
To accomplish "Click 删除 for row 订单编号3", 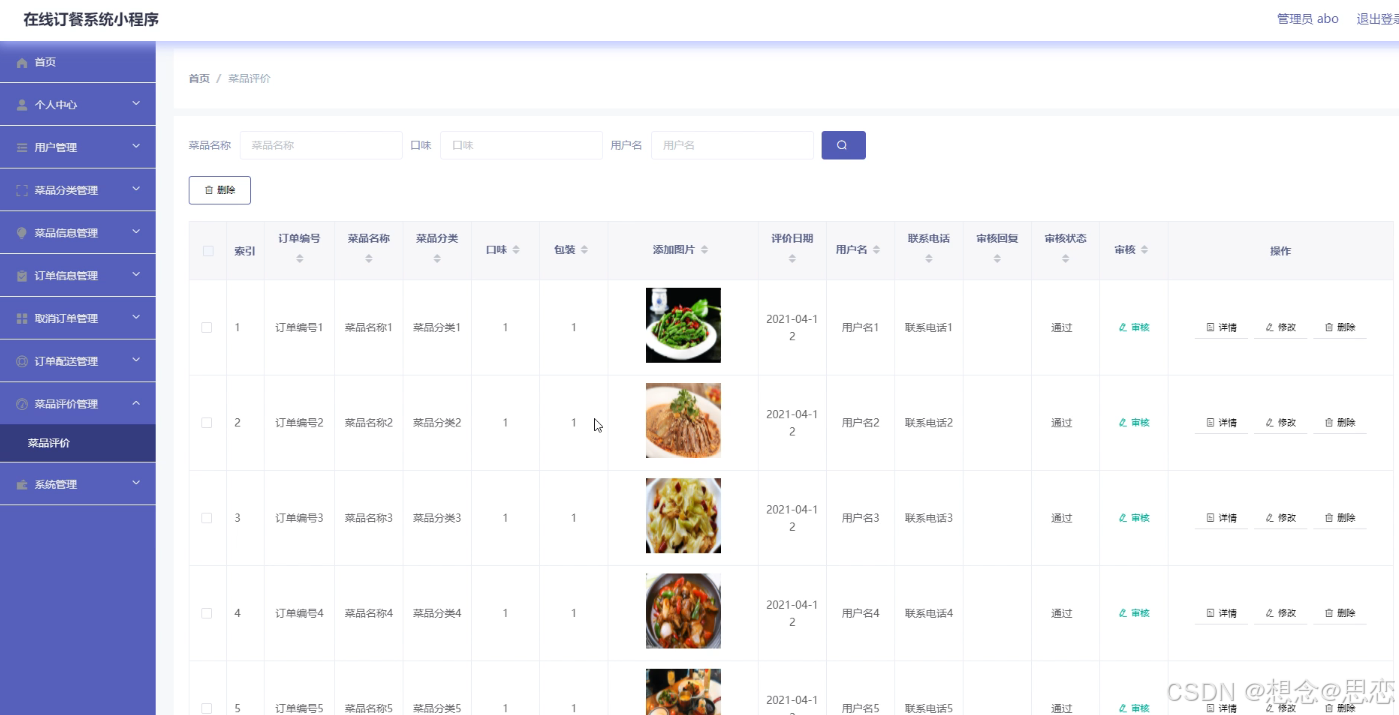I will point(1340,518).
